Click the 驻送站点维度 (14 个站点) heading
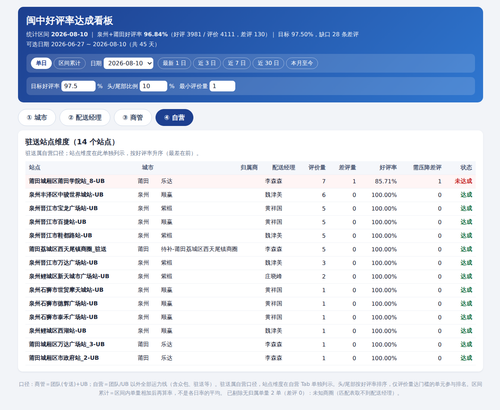The height and width of the screenshot is (410, 500). (x=70, y=142)
